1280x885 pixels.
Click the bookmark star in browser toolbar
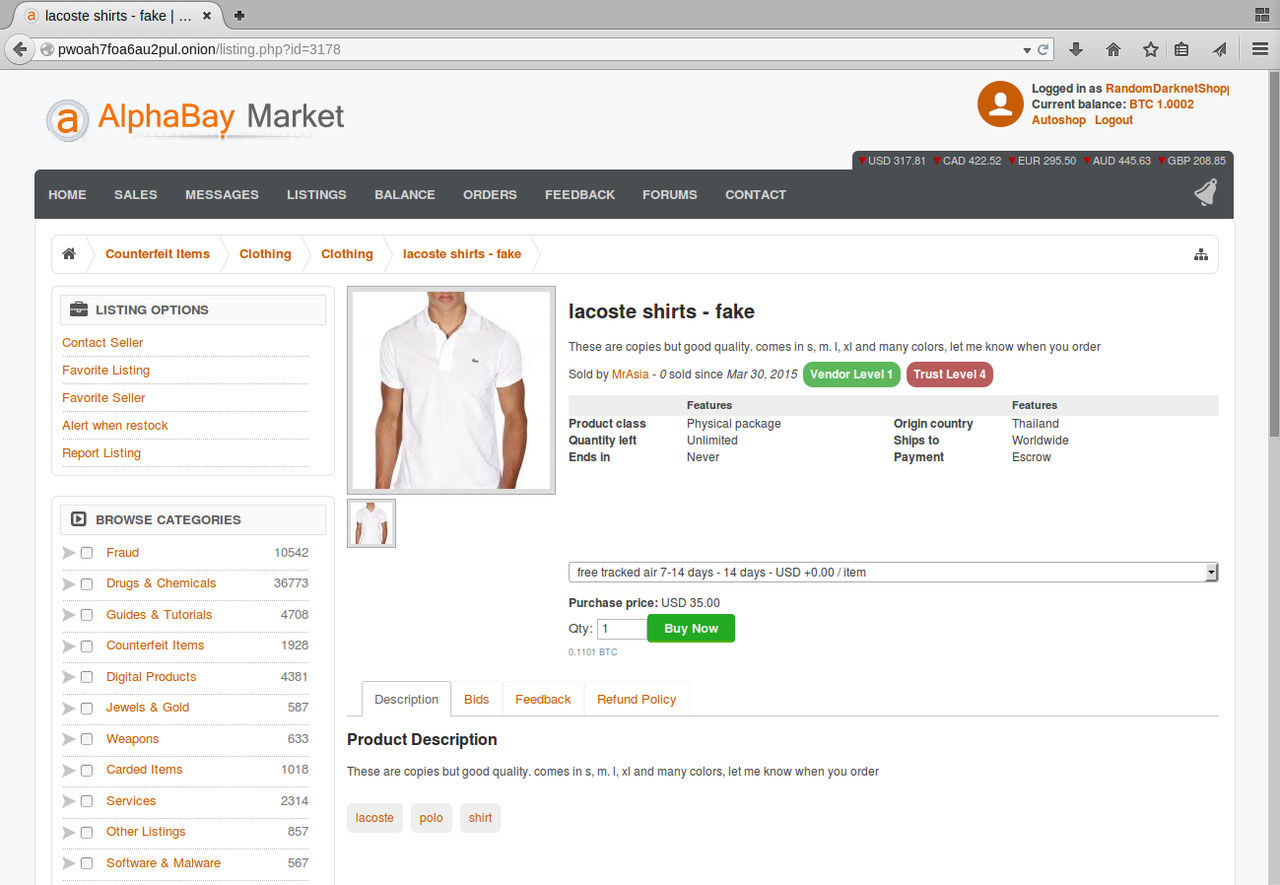coord(1150,49)
